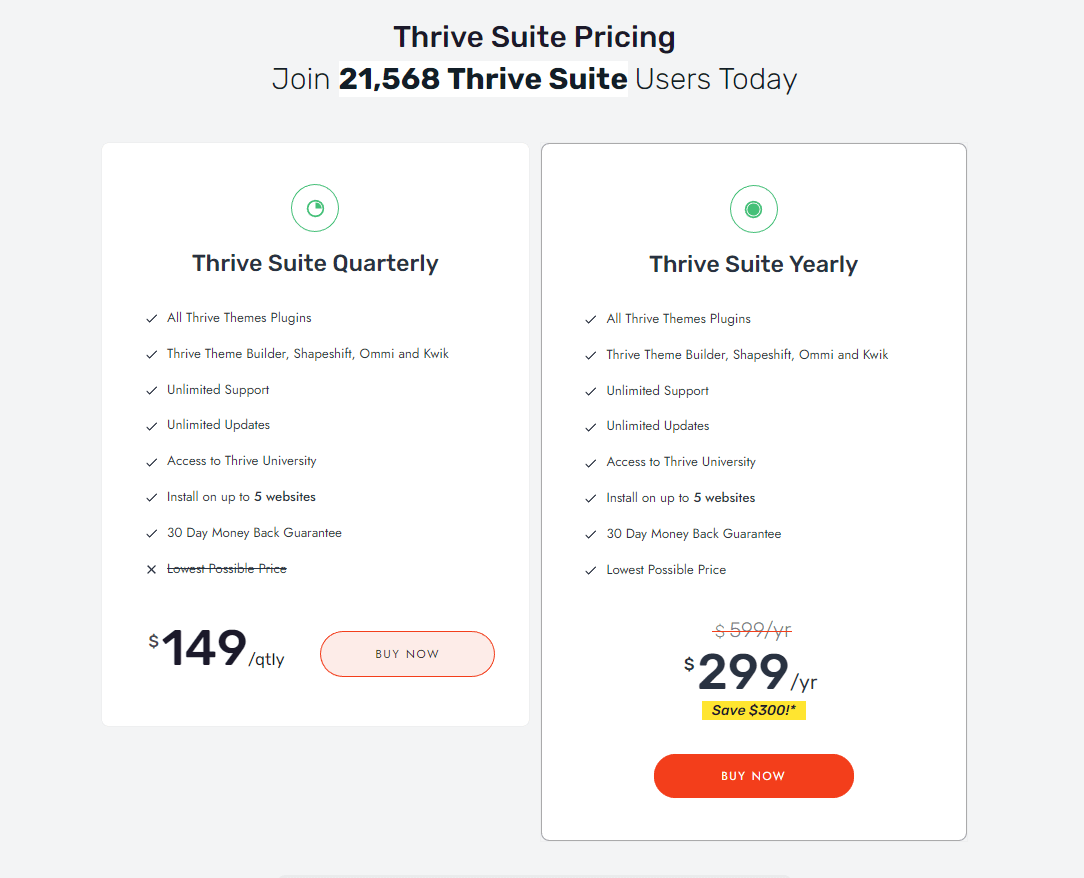Image resolution: width=1084 pixels, height=878 pixels.
Task: Click the checkmark beside "Access to Thrive University" Yearly
Action: [x=591, y=461]
